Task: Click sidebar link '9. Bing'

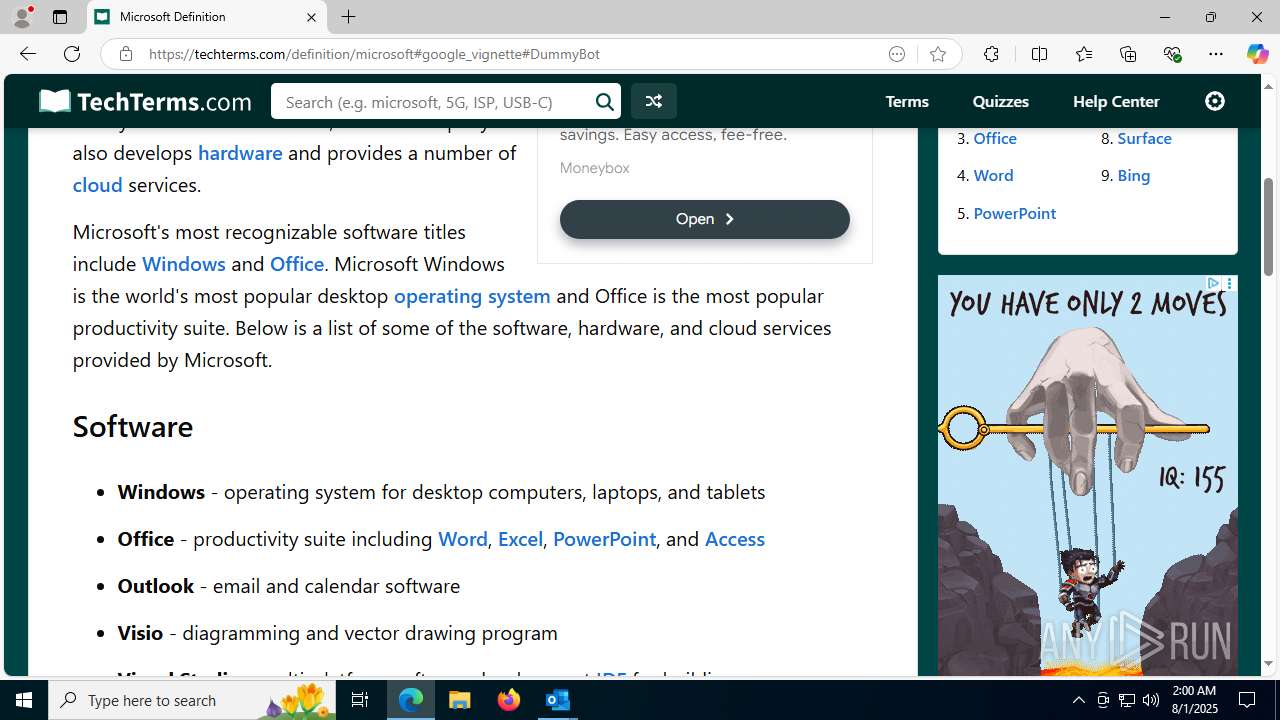Action: (1133, 175)
